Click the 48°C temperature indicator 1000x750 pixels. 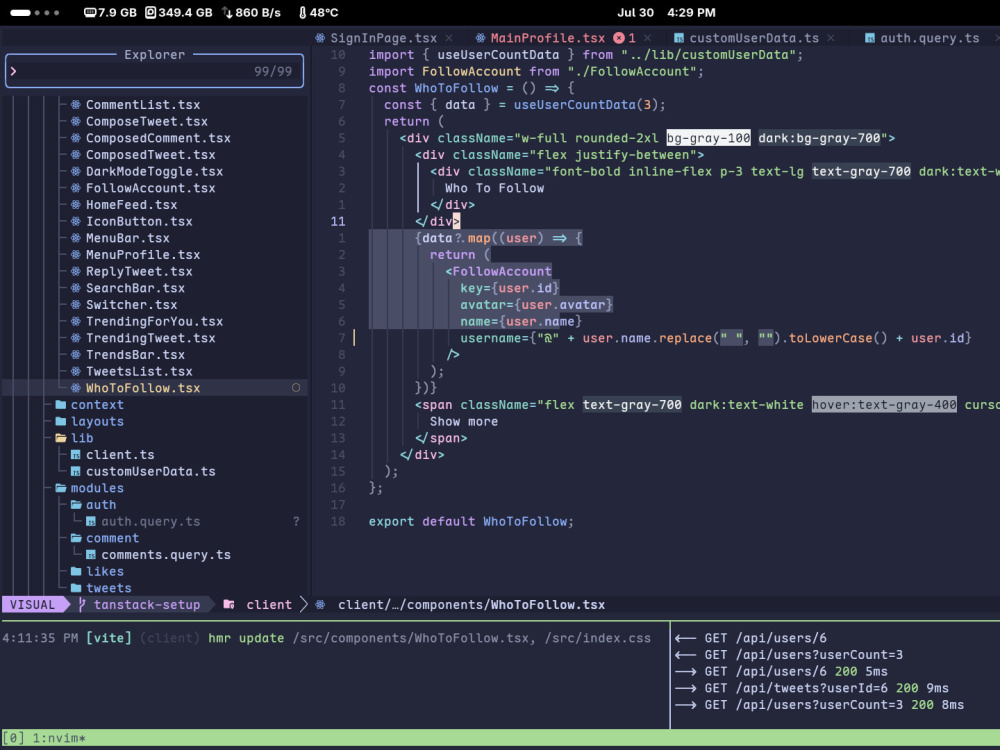318,13
